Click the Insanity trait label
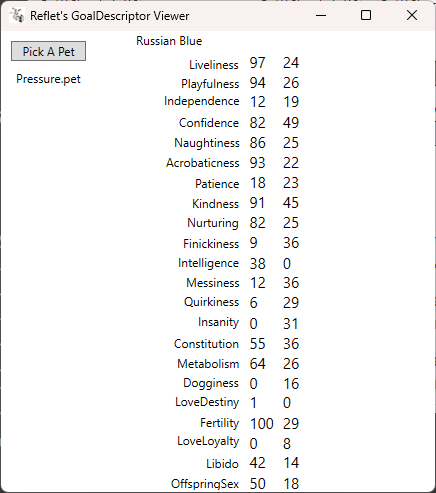The width and height of the screenshot is (436, 493). 218,322
